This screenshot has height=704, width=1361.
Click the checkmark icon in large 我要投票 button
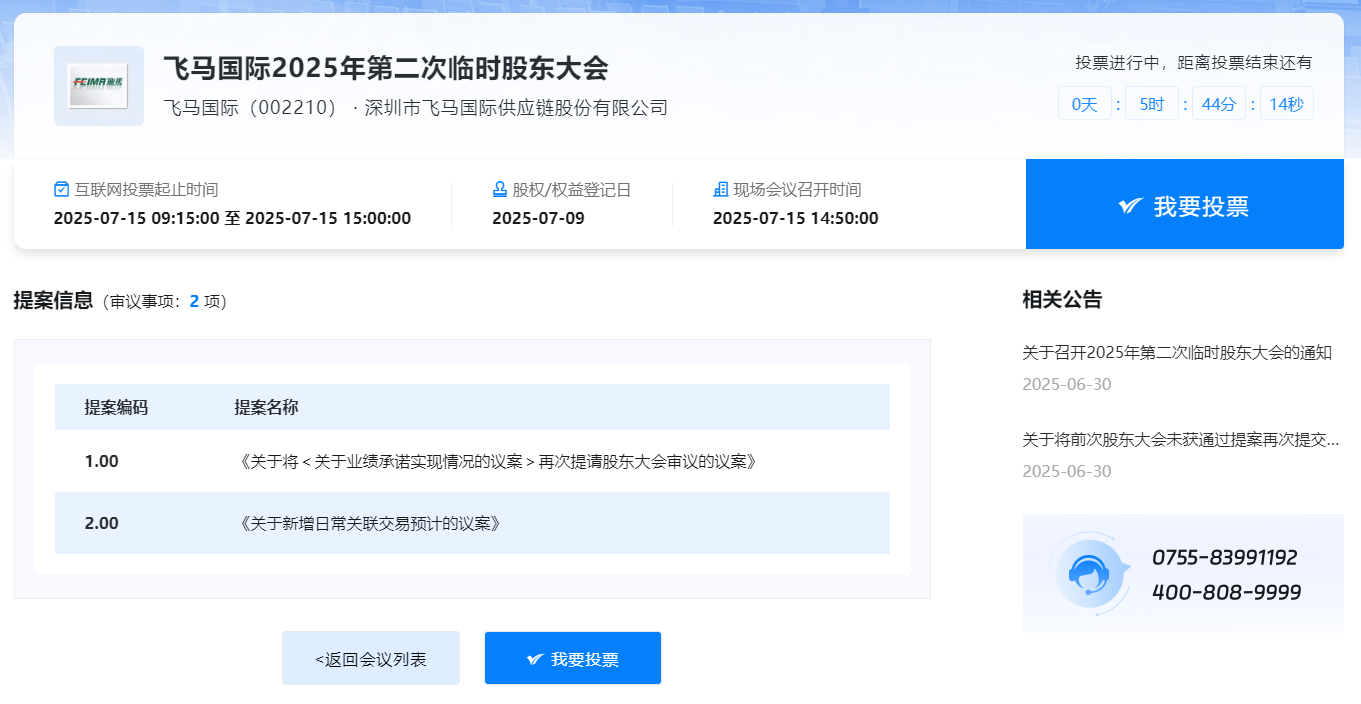pos(1131,206)
